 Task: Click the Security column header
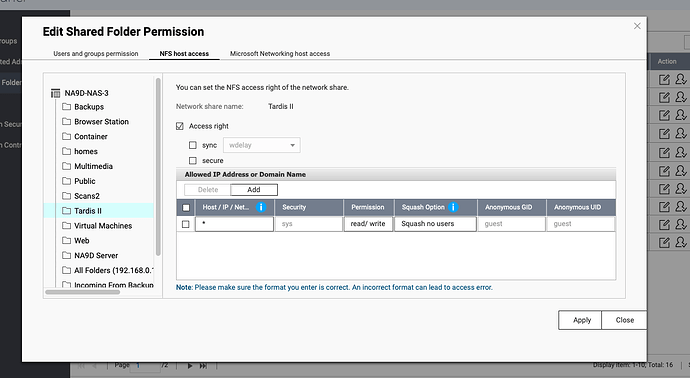309,207
